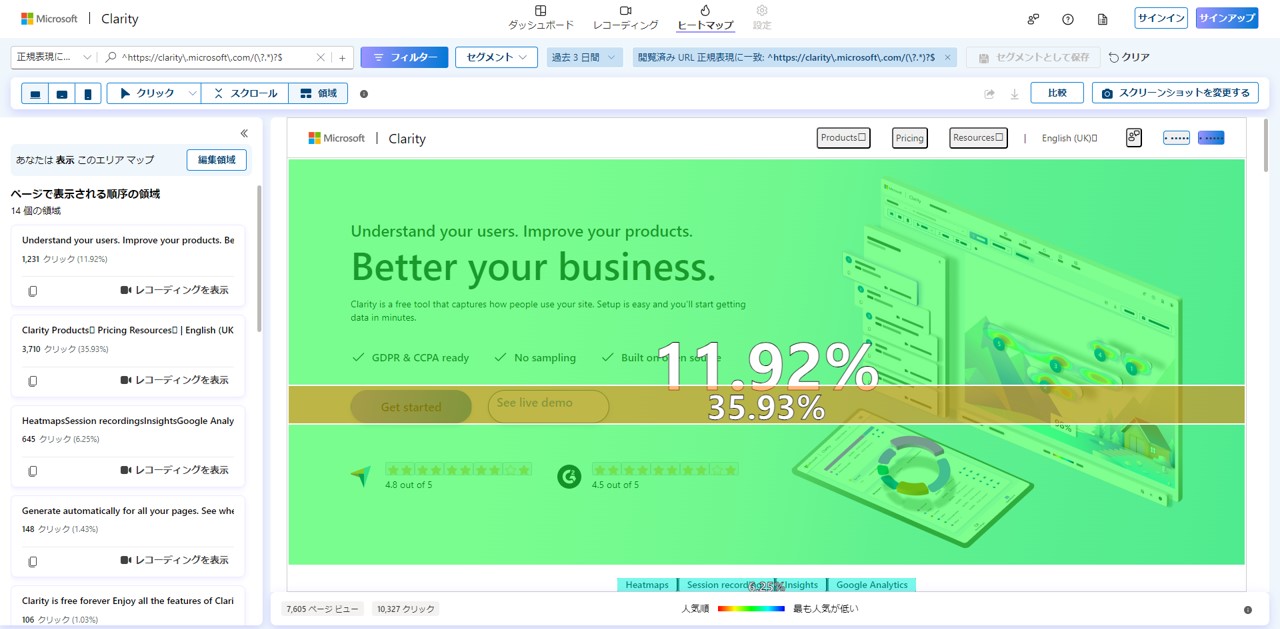Image resolution: width=1280 pixels, height=629 pixels.
Task: Click 'Get started' button in preview
Action: pyautogui.click(x=411, y=407)
